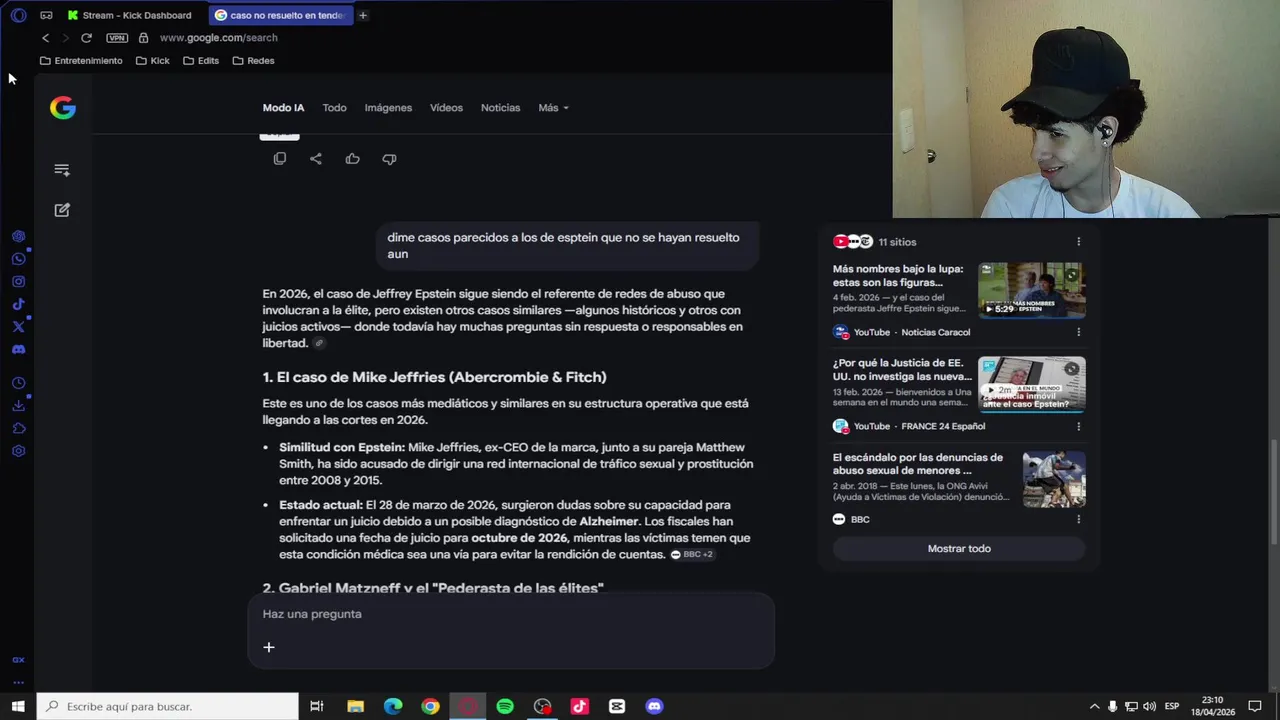Switch to the Todo results tab
Viewport: 1280px width, 720px height.
pyautogui.click(x=334, y=108)
